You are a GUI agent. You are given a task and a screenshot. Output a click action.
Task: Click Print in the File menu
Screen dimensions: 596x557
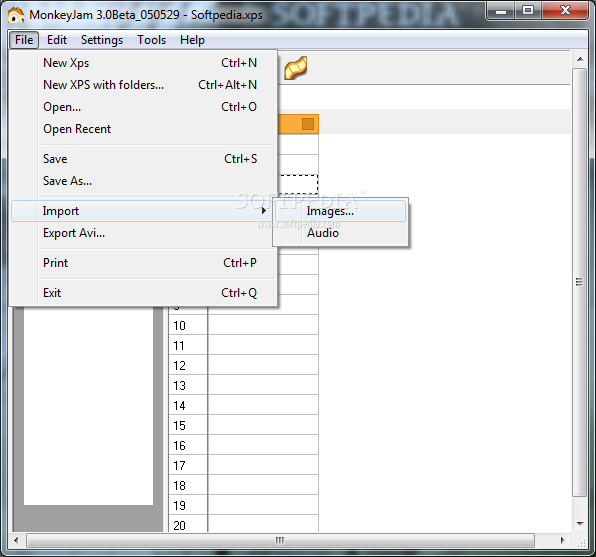144,263
